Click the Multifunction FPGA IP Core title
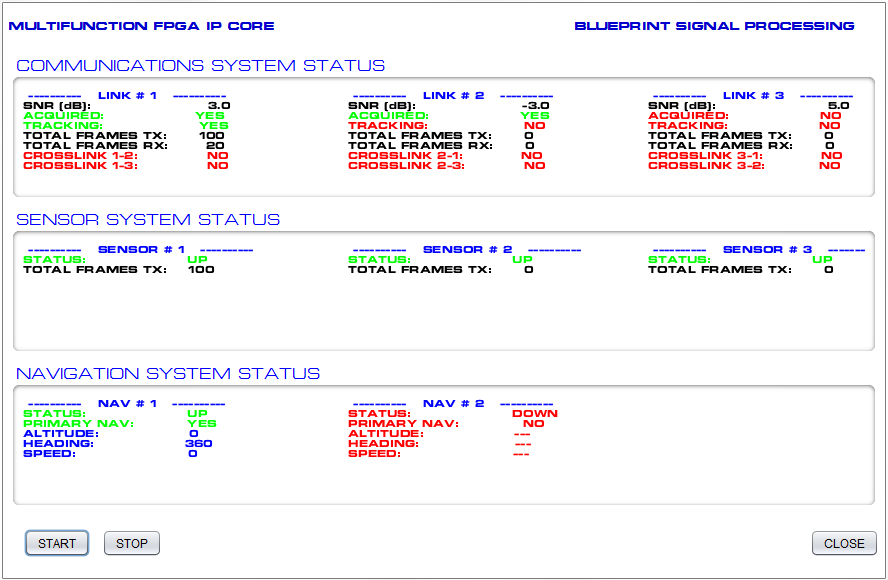This screenshot has width=888, height=580. 141,26
